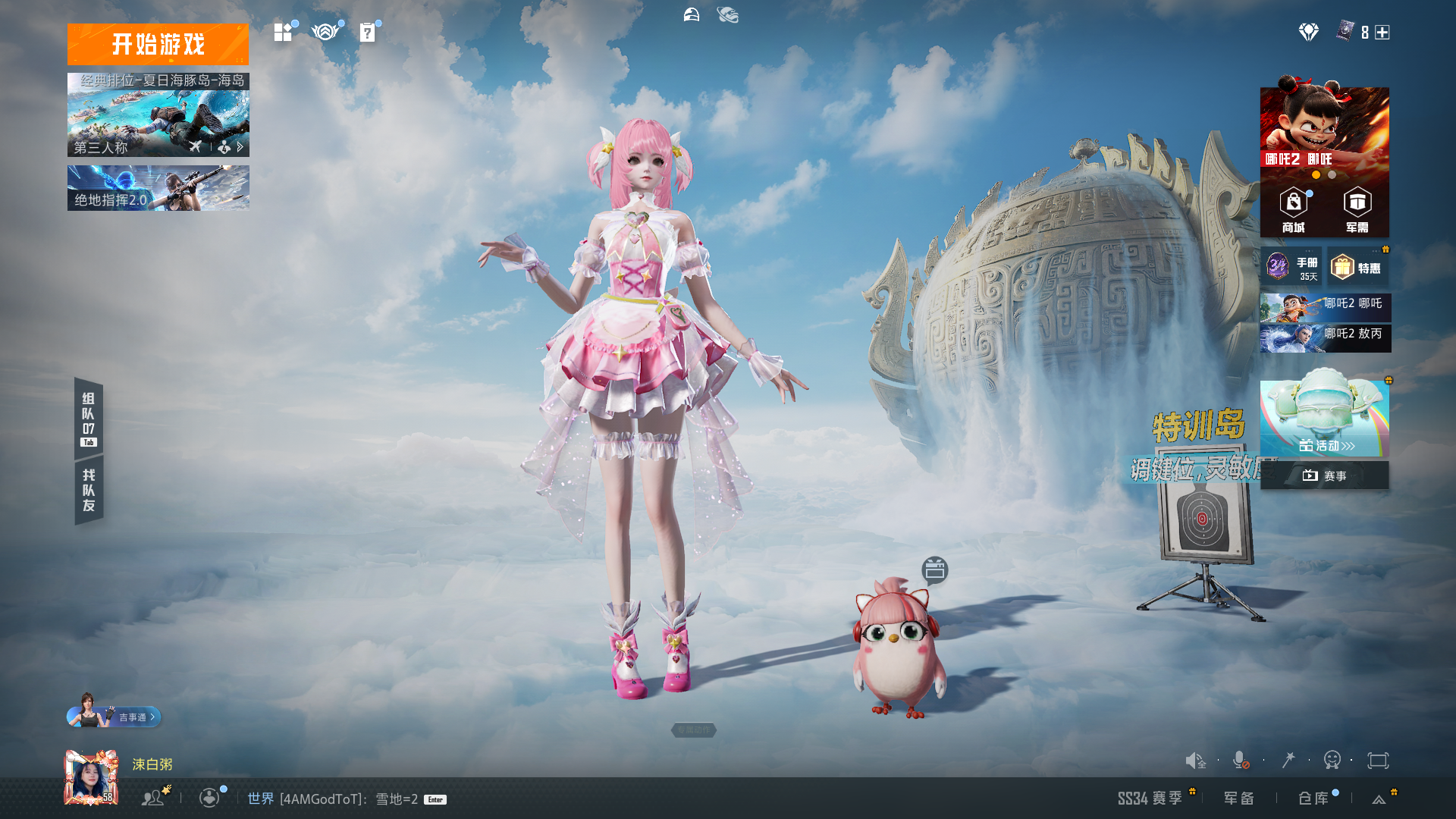Toggle the fullscreen frame view icon

tap(1378, 761)
